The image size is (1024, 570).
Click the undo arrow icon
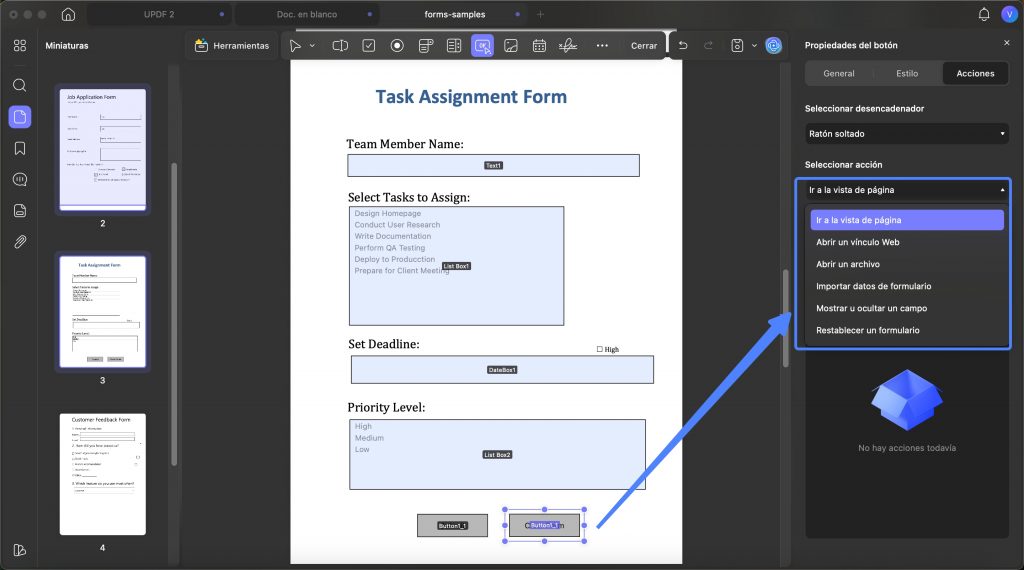[x=683, y=46]
